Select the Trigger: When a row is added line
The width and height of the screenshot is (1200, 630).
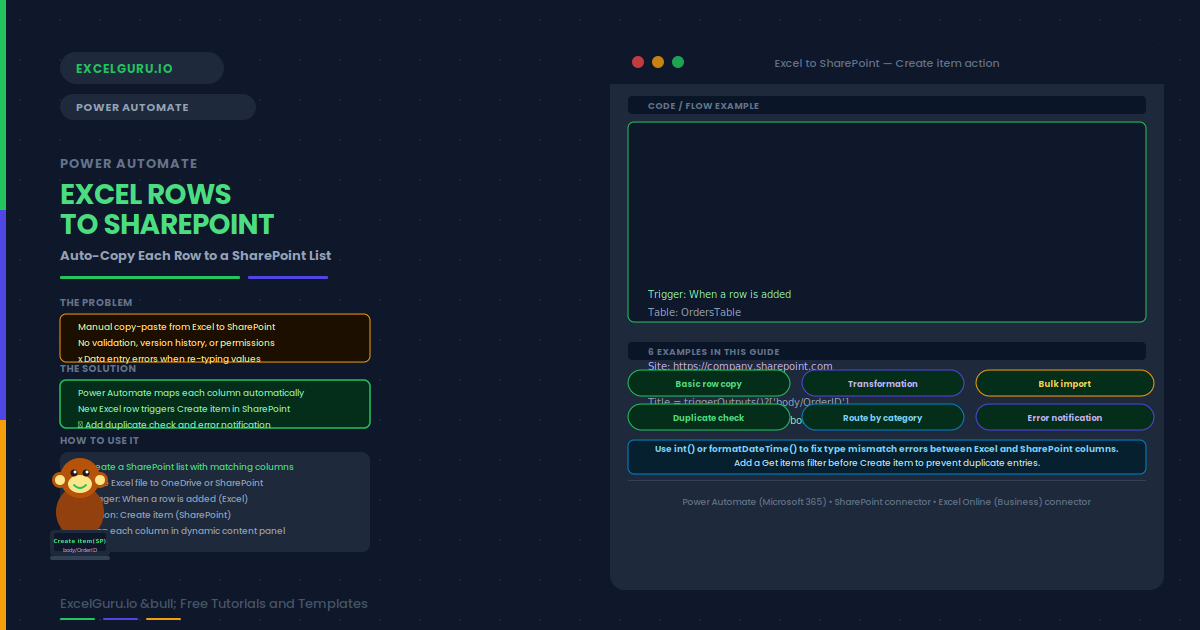point(720,294)
